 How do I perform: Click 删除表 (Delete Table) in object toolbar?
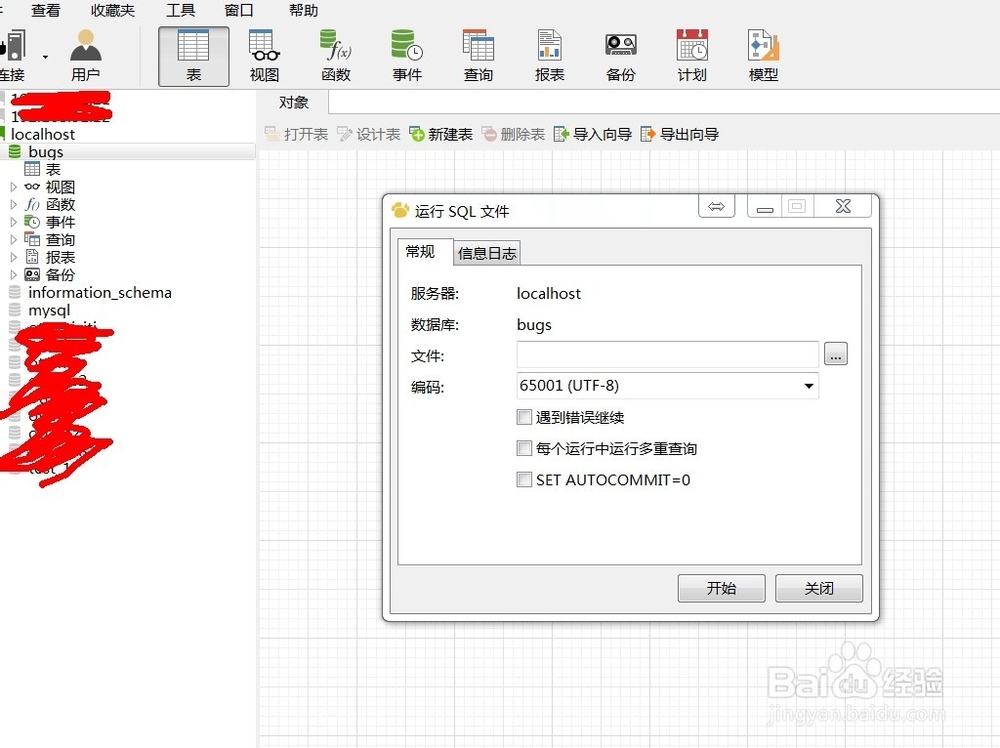513,134
